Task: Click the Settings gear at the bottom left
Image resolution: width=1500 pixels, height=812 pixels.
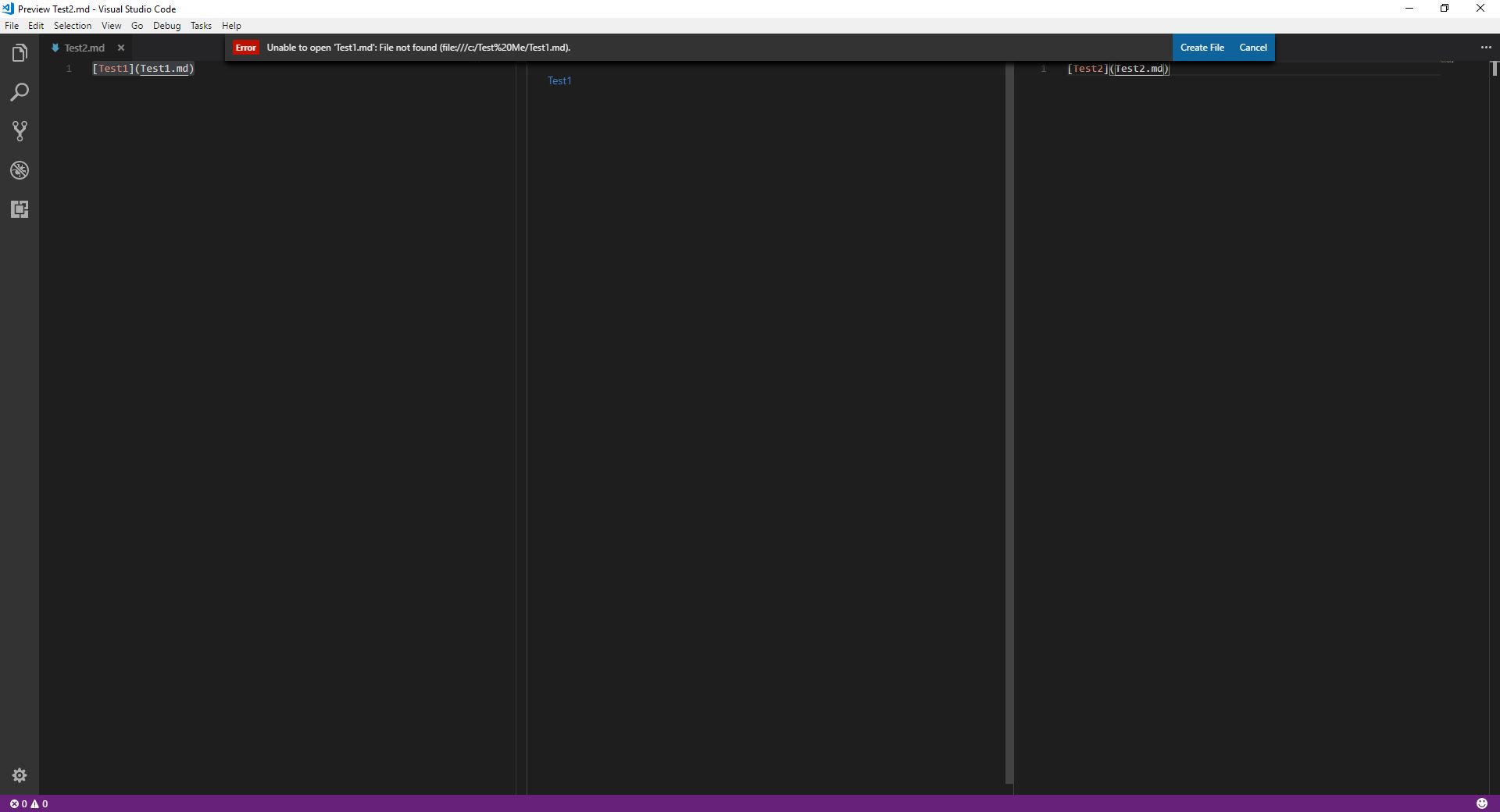Action: click(19, 775)
